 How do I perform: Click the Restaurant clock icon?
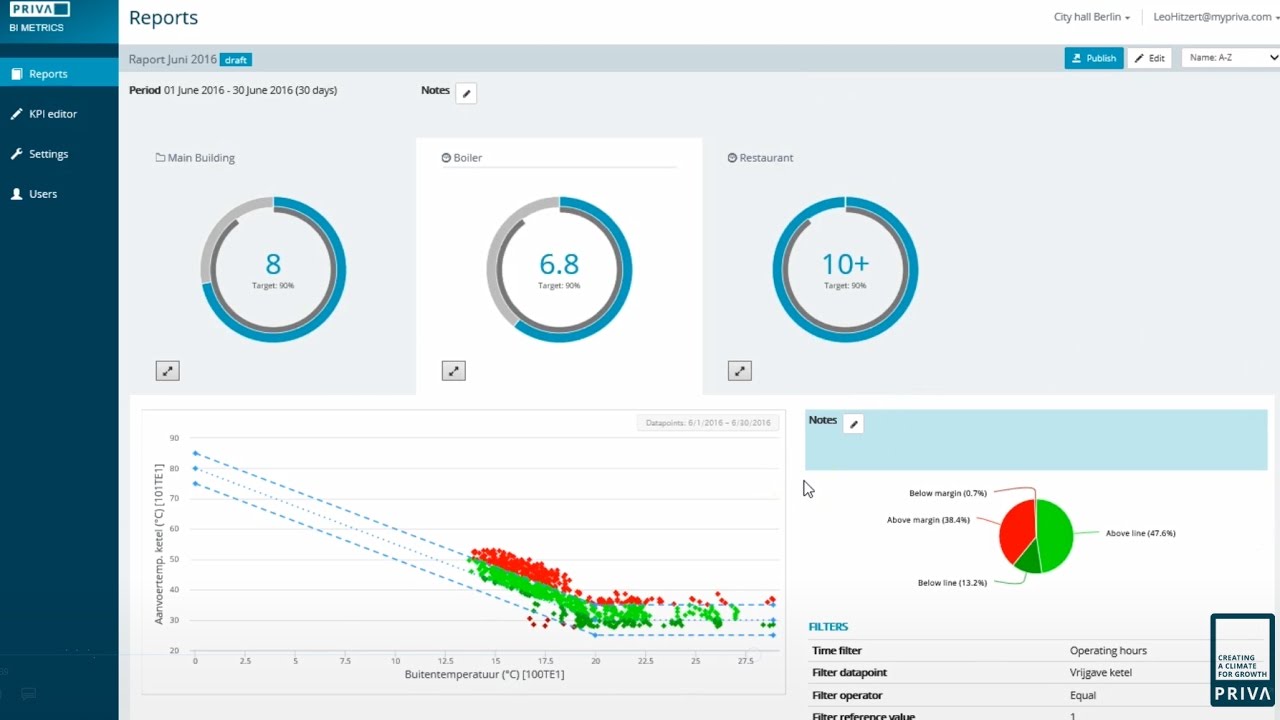click(732, 158)
